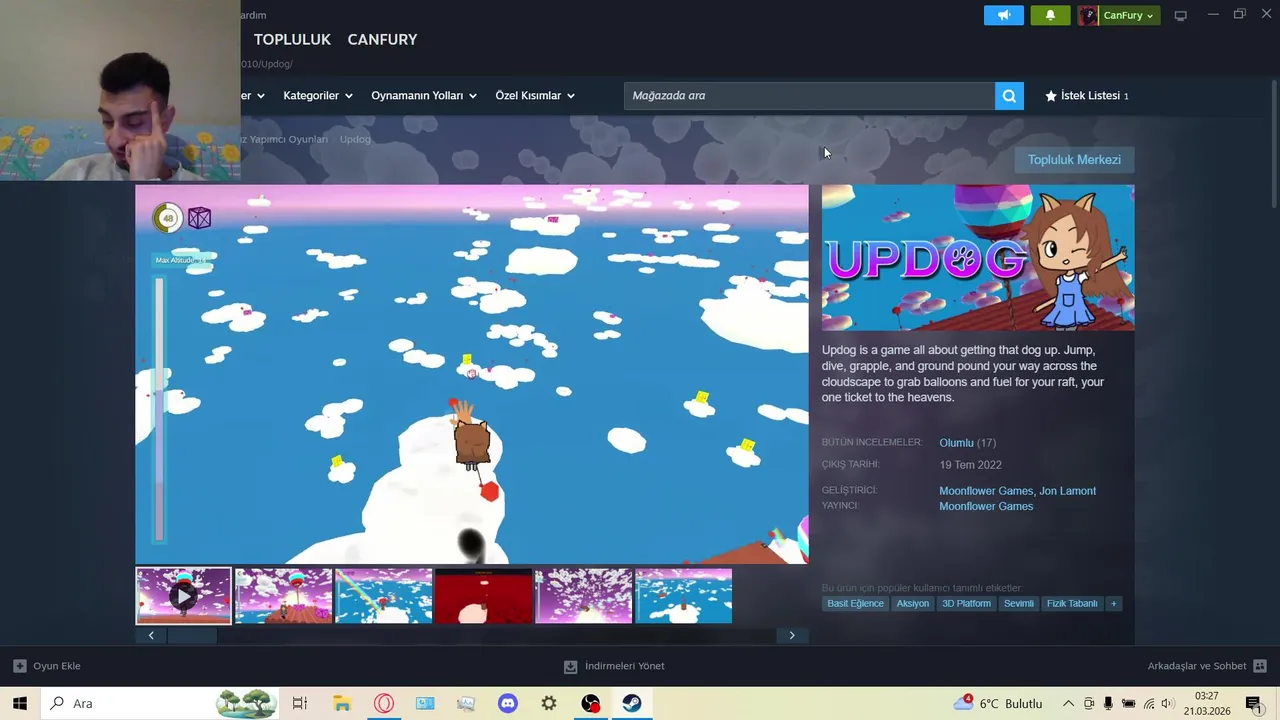Click the Basit Eğlence tag
The image size is (1280, 720).
855,603
